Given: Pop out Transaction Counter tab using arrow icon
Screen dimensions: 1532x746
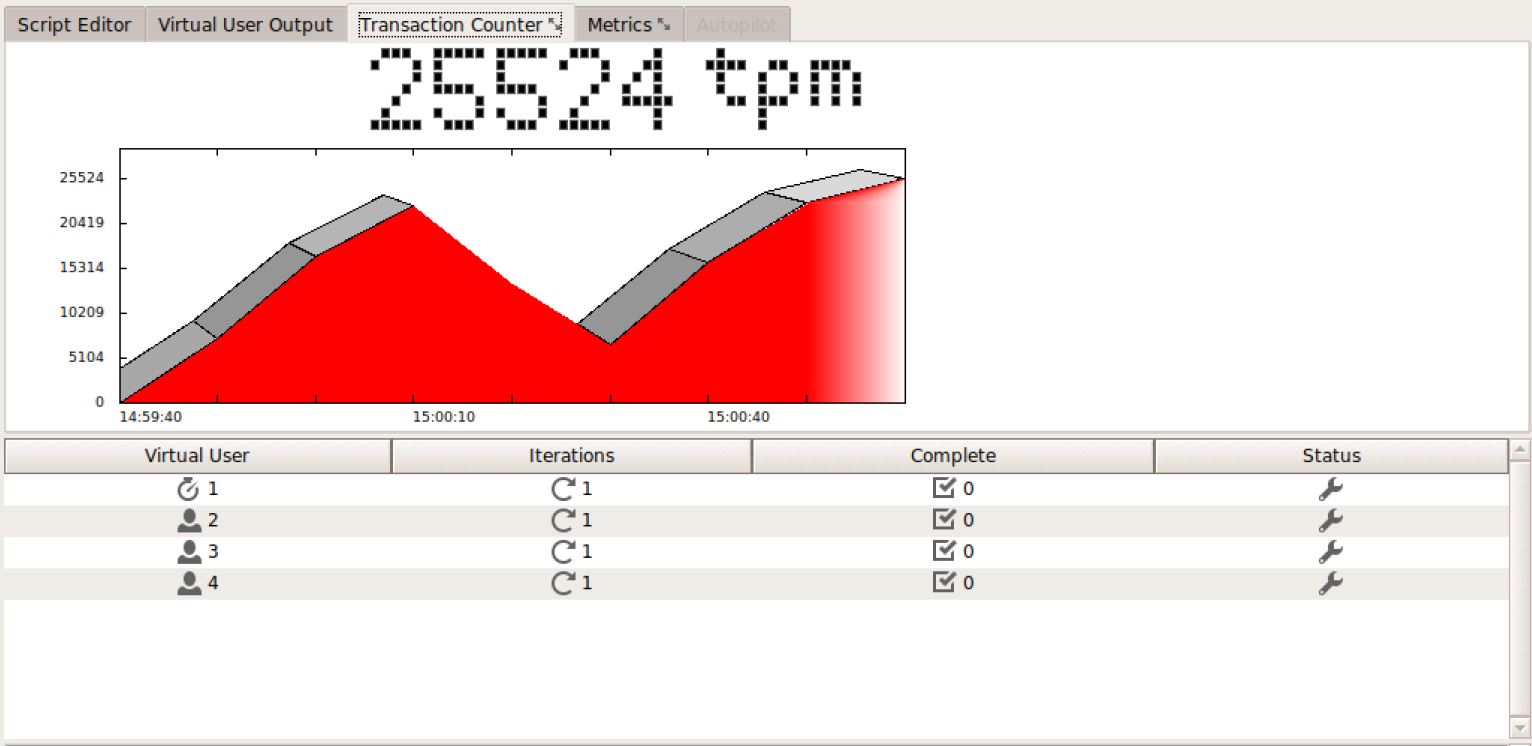Looking at the screenshot, I should tap(555, 25).
